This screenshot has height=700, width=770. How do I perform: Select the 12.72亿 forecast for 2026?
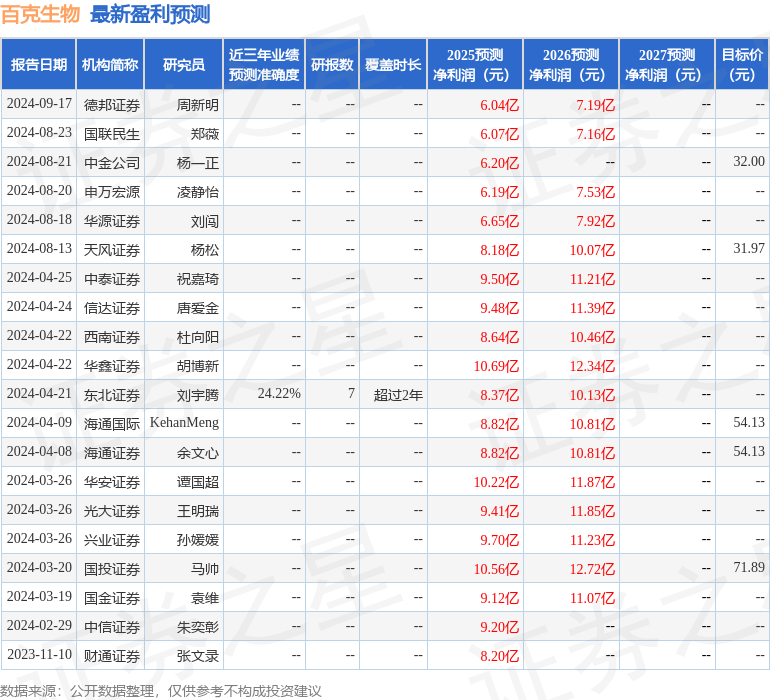(x=592, y=569)
